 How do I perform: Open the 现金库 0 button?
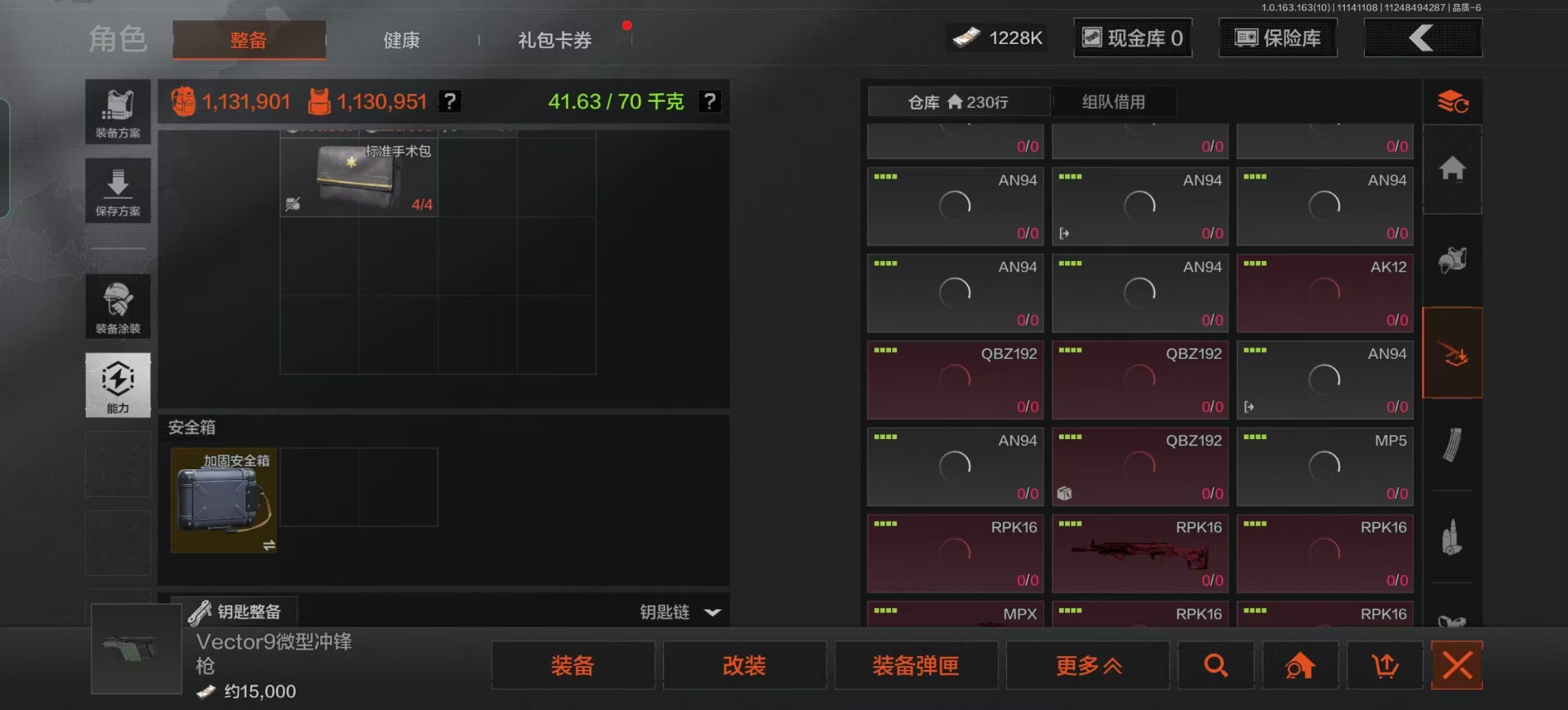click(x=1133, y=38)
